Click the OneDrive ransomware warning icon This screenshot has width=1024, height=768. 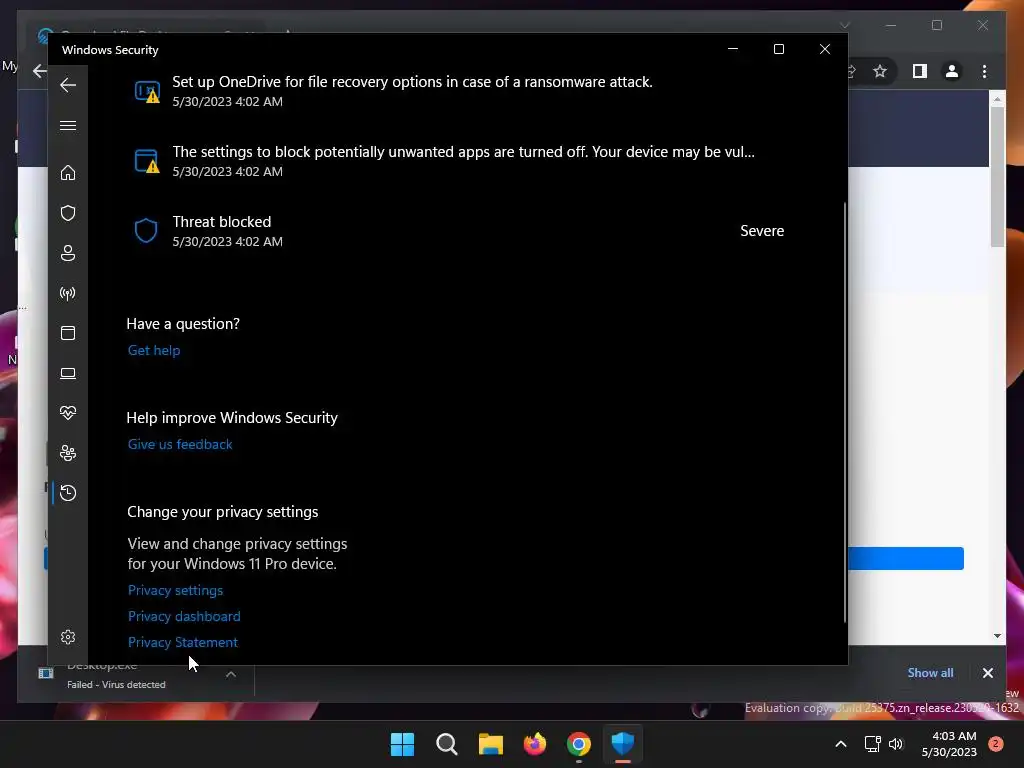(147, 91)
